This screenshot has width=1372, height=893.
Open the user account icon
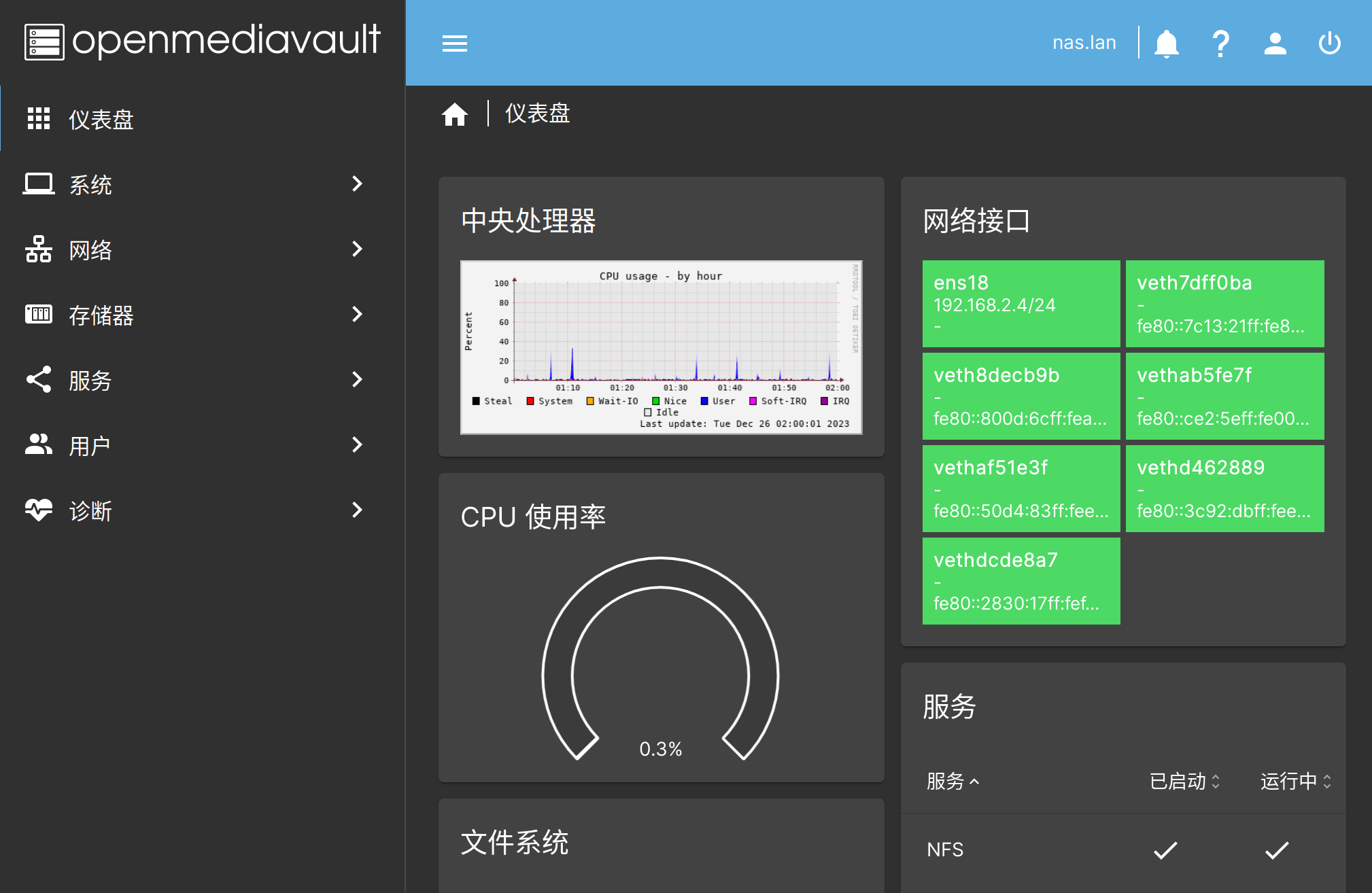tap(1275, 43)
